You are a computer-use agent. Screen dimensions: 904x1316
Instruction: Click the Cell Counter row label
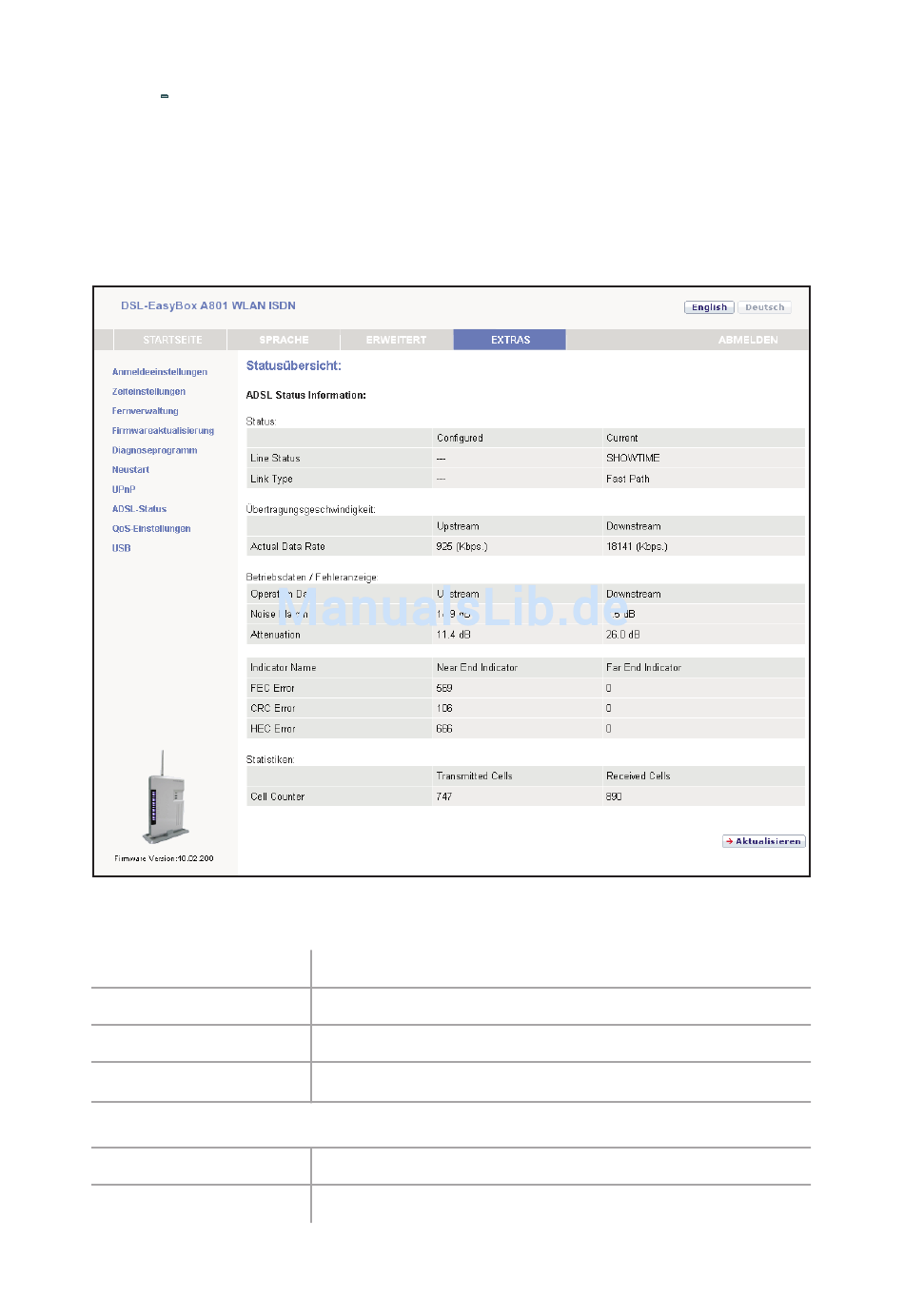pos(277,796)
